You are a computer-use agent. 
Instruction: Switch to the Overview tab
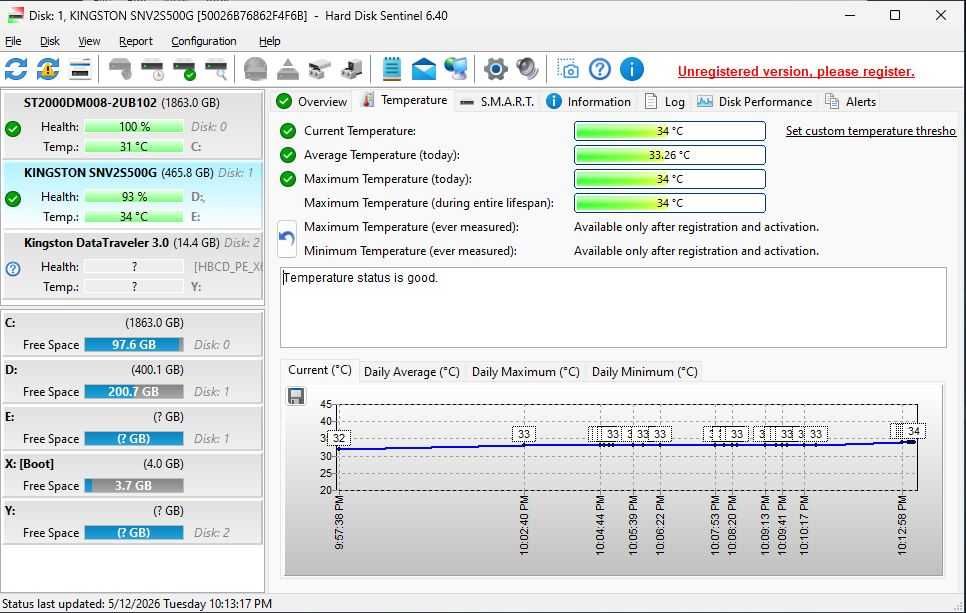312,102
